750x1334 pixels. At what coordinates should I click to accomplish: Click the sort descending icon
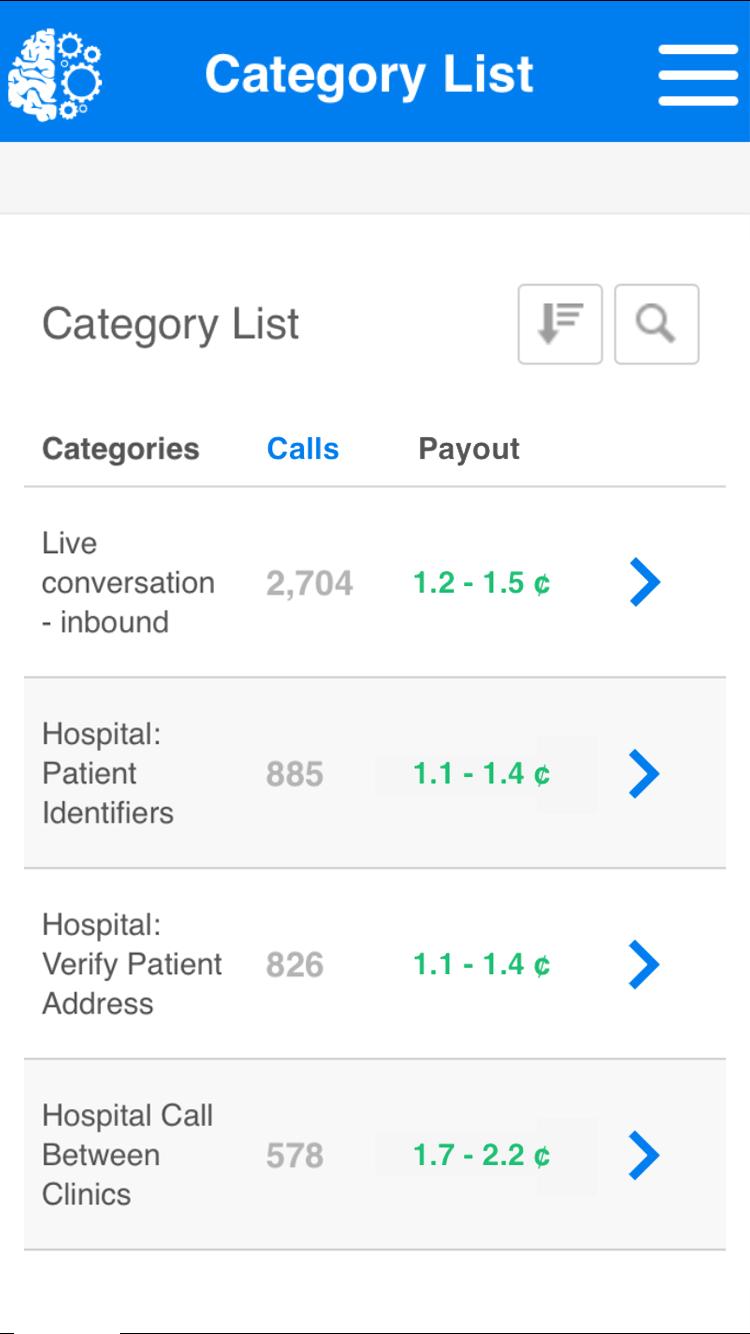pos(560,324)
